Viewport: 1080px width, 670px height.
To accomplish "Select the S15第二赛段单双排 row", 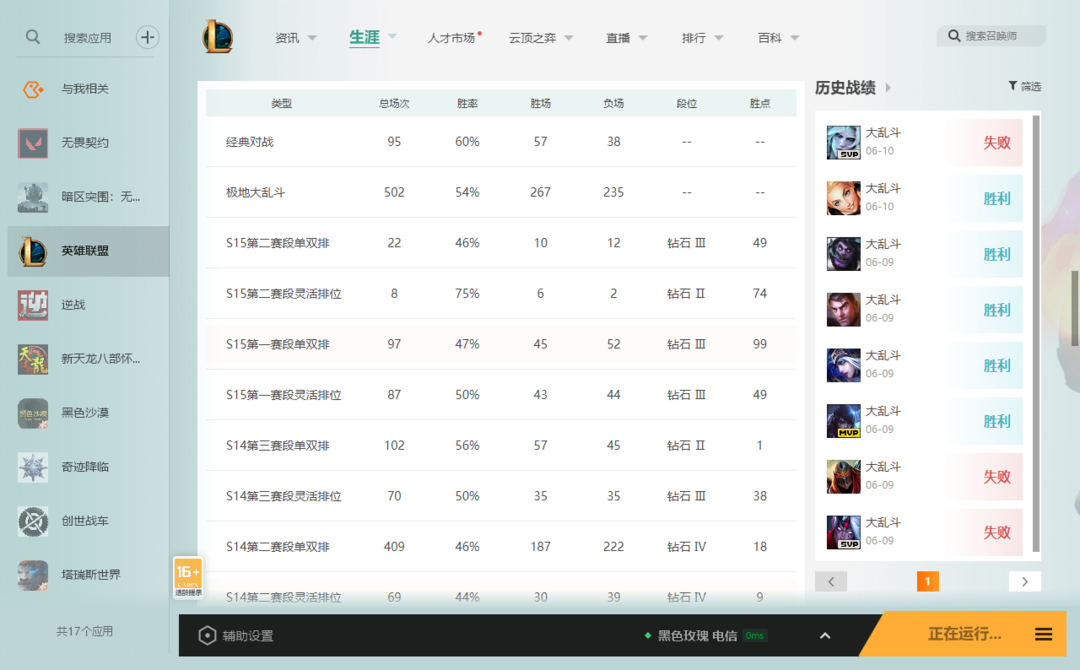I will pyautogui.click(x=501, y=243).
